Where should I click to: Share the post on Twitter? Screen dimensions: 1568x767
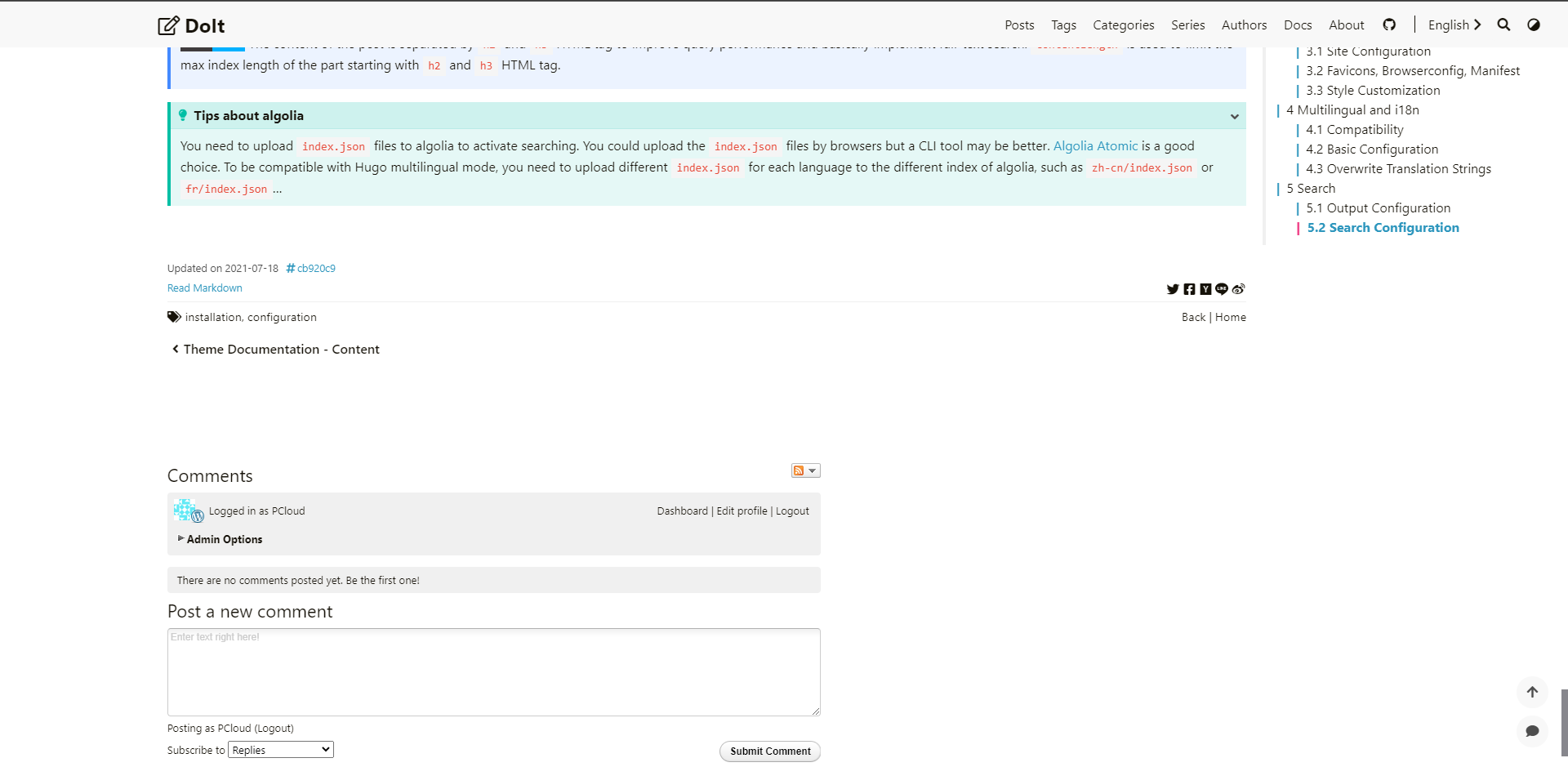pos(1172,288)
